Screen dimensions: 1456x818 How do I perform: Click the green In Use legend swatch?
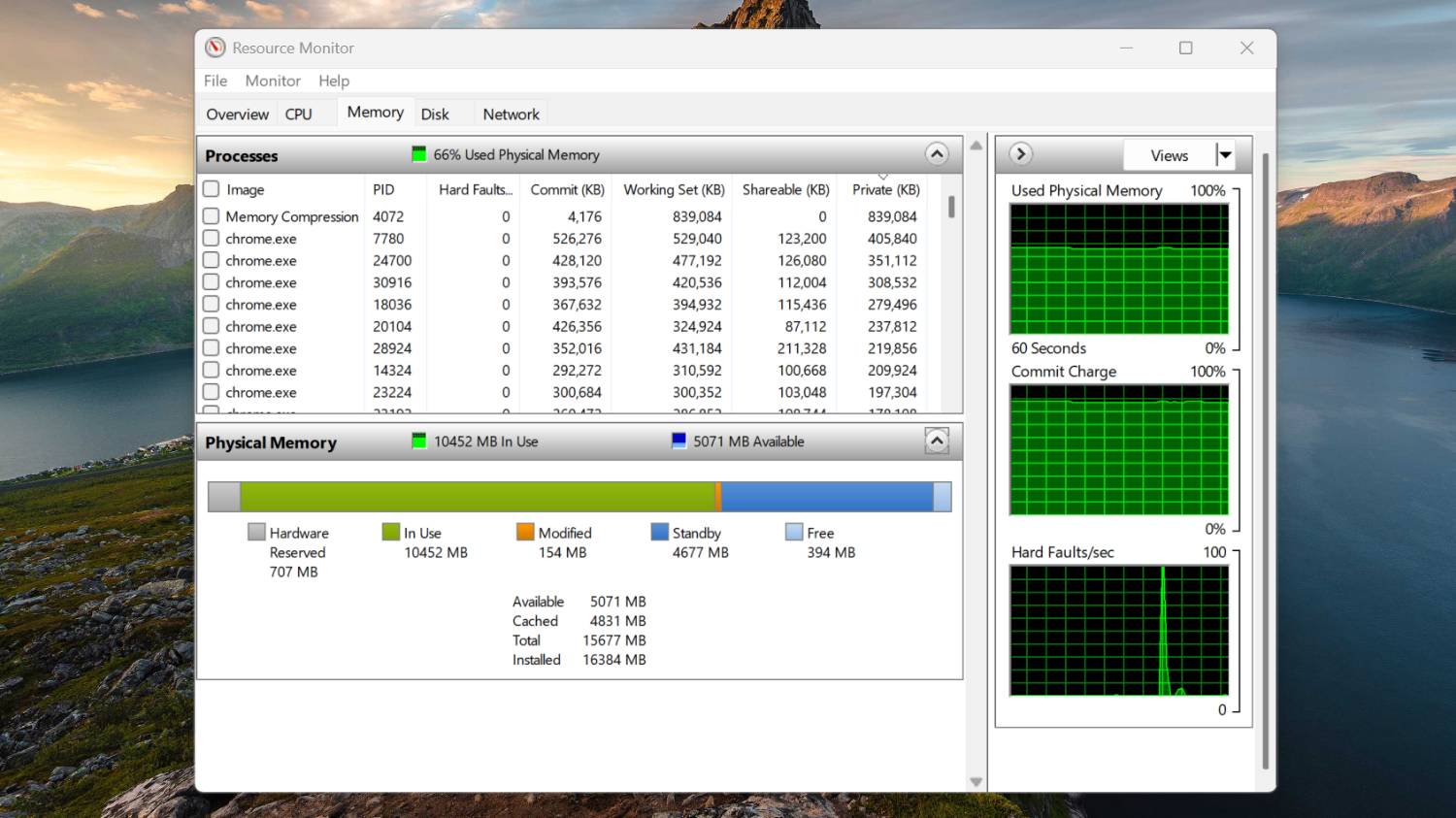click(391, 532)
